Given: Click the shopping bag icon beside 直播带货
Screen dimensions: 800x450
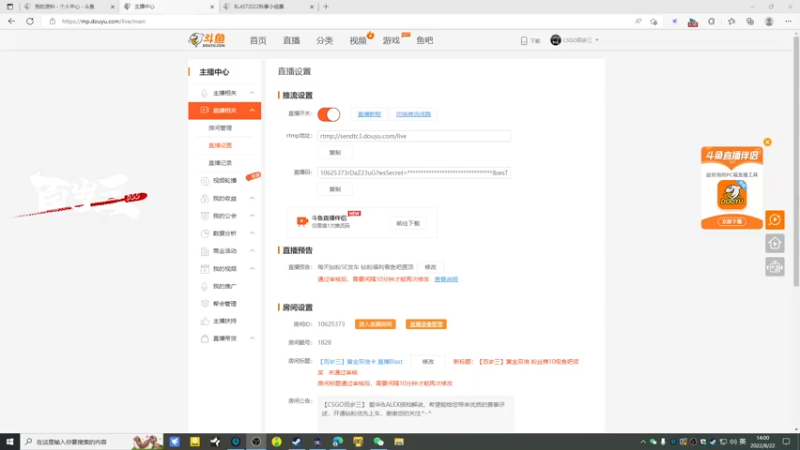Looking at the screenshot, I should [205, 339].
